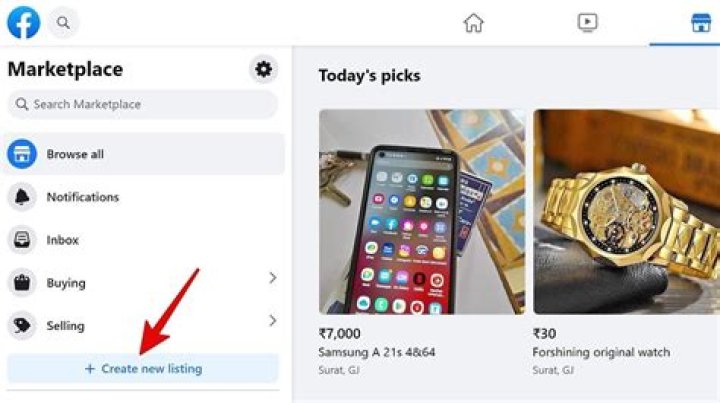Click the Forshining original watch title
This screenshot has height=403, width=720.
tap(601, 352)
